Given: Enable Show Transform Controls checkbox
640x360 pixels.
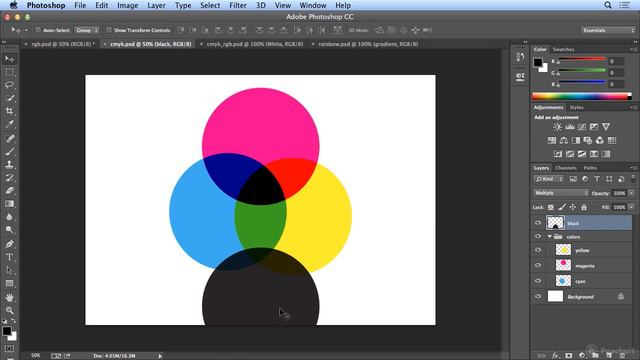Looking at the screenshot, I should point(109,30).
